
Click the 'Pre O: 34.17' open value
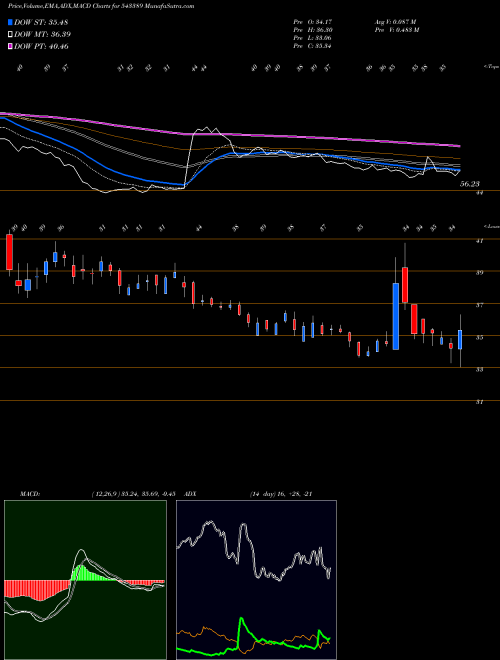[x=313, y=22]
